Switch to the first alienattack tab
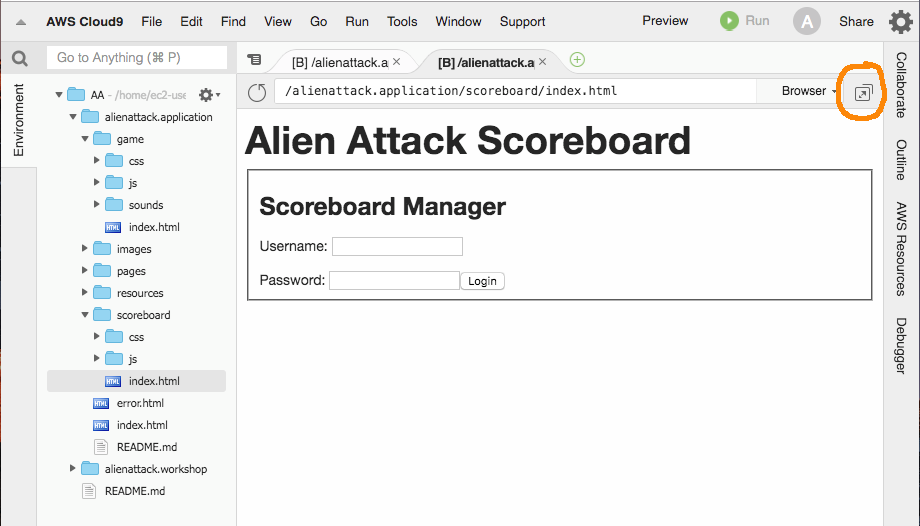The image size is (920, 526). [340, 62]
